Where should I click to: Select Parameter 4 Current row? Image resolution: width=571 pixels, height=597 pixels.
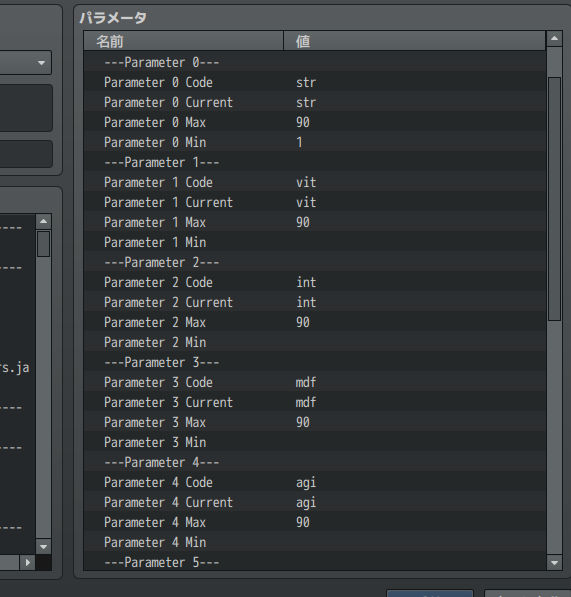point(315,502)
